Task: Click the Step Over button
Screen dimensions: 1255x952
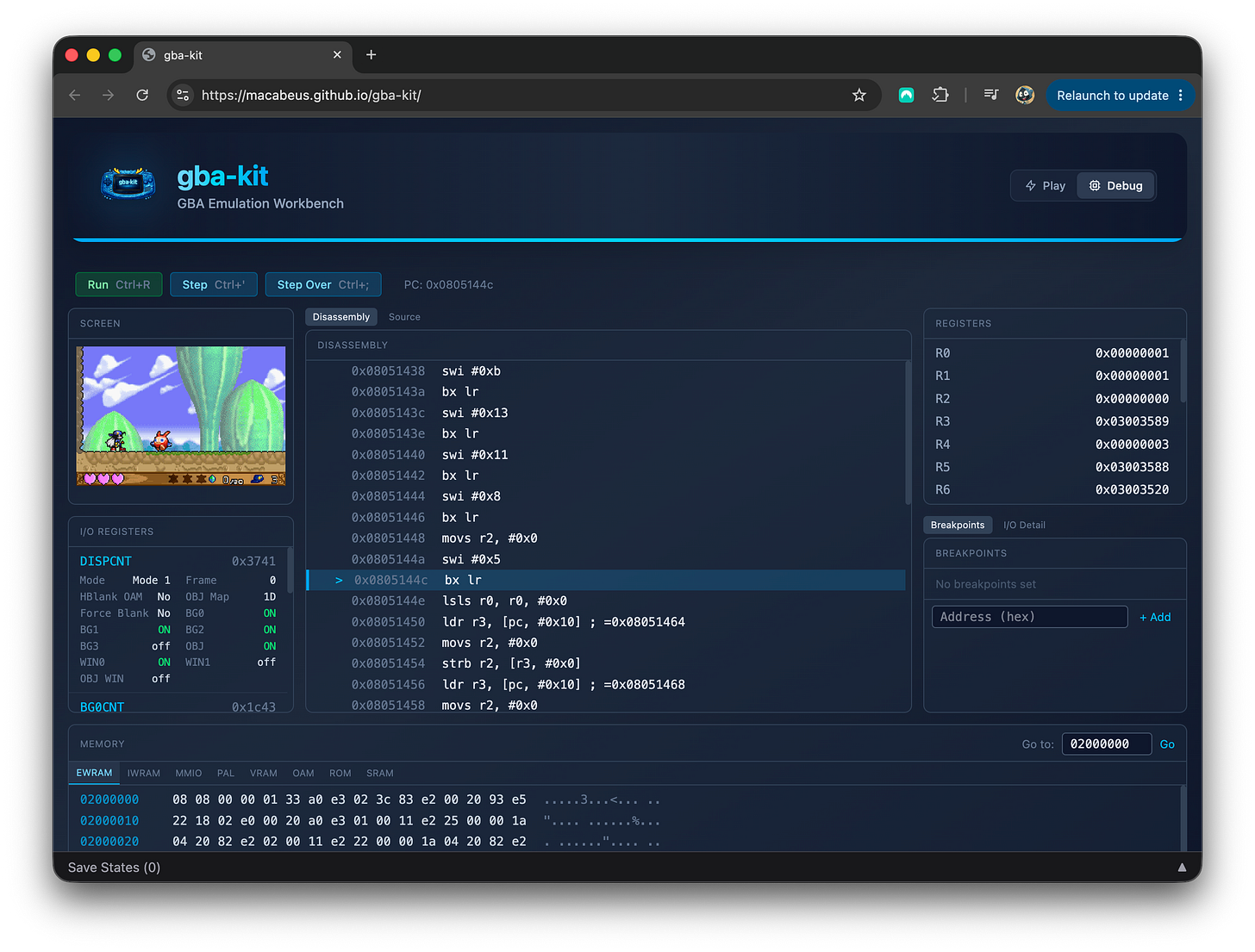Action: (323, 284)
